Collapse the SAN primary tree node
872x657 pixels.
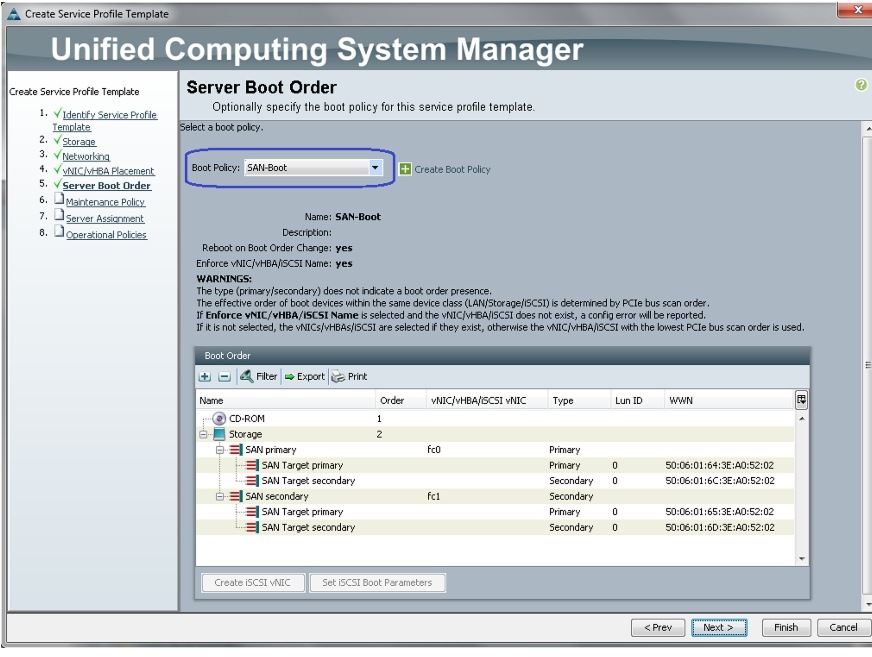click(220, 449)
